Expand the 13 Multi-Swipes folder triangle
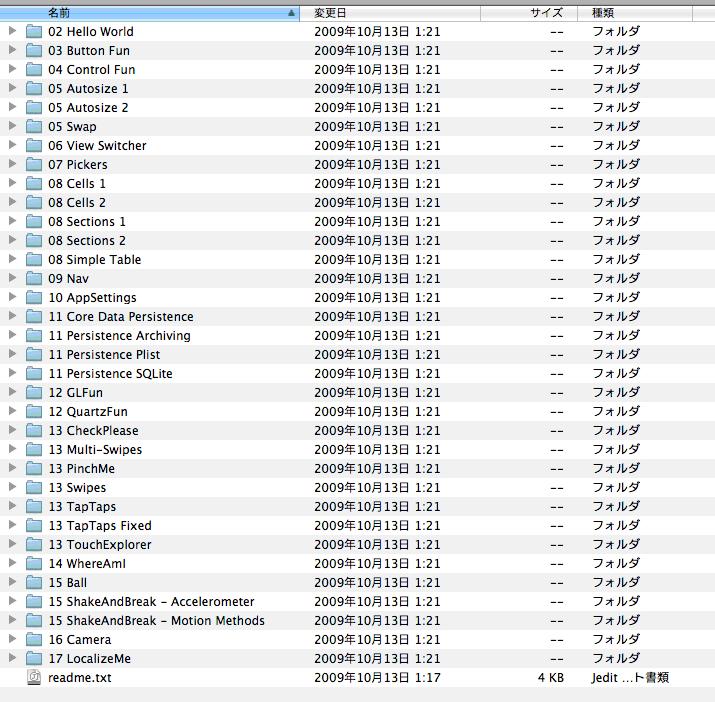Viewport: 715px width, 702px height. pyautogui.click(x=12, y=449)
